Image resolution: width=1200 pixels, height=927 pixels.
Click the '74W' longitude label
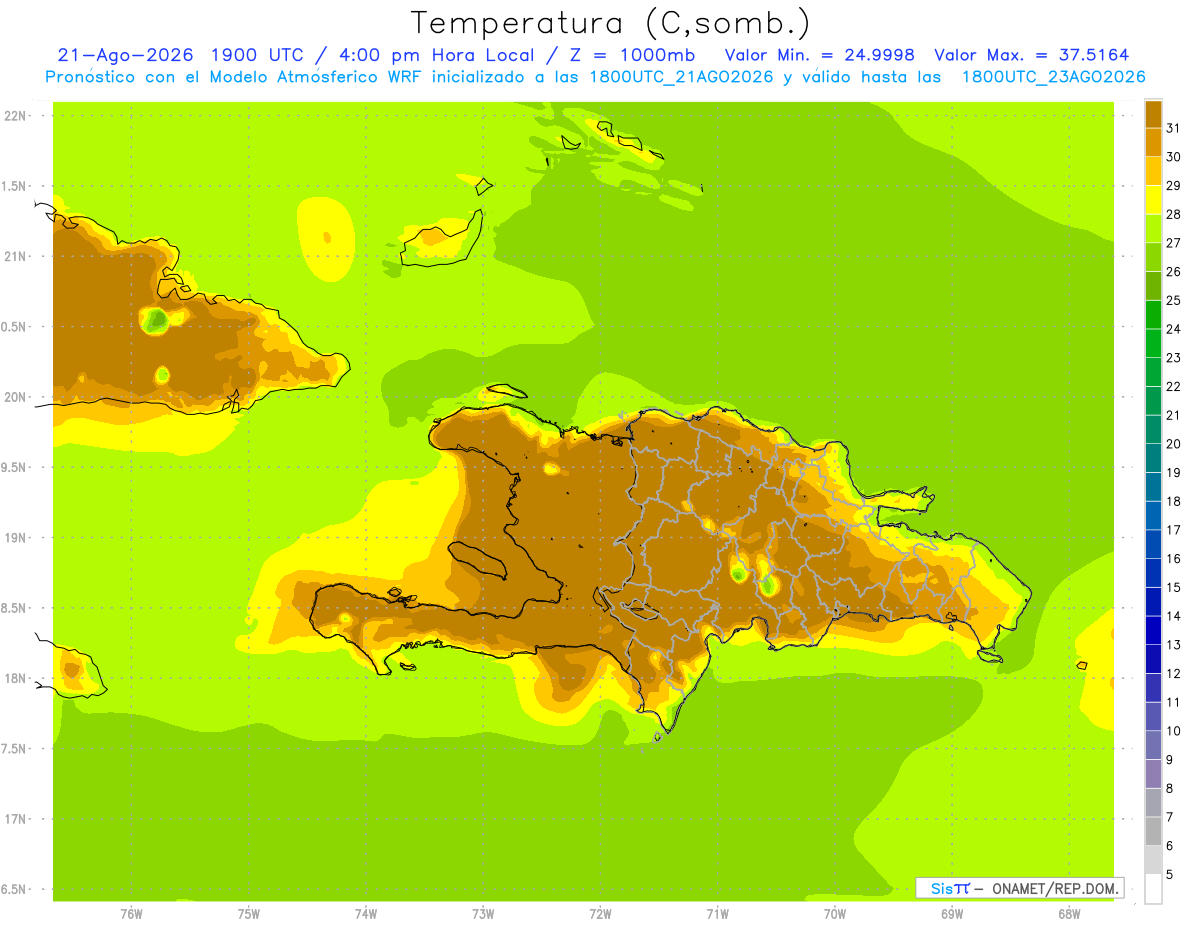pos(366,914)
